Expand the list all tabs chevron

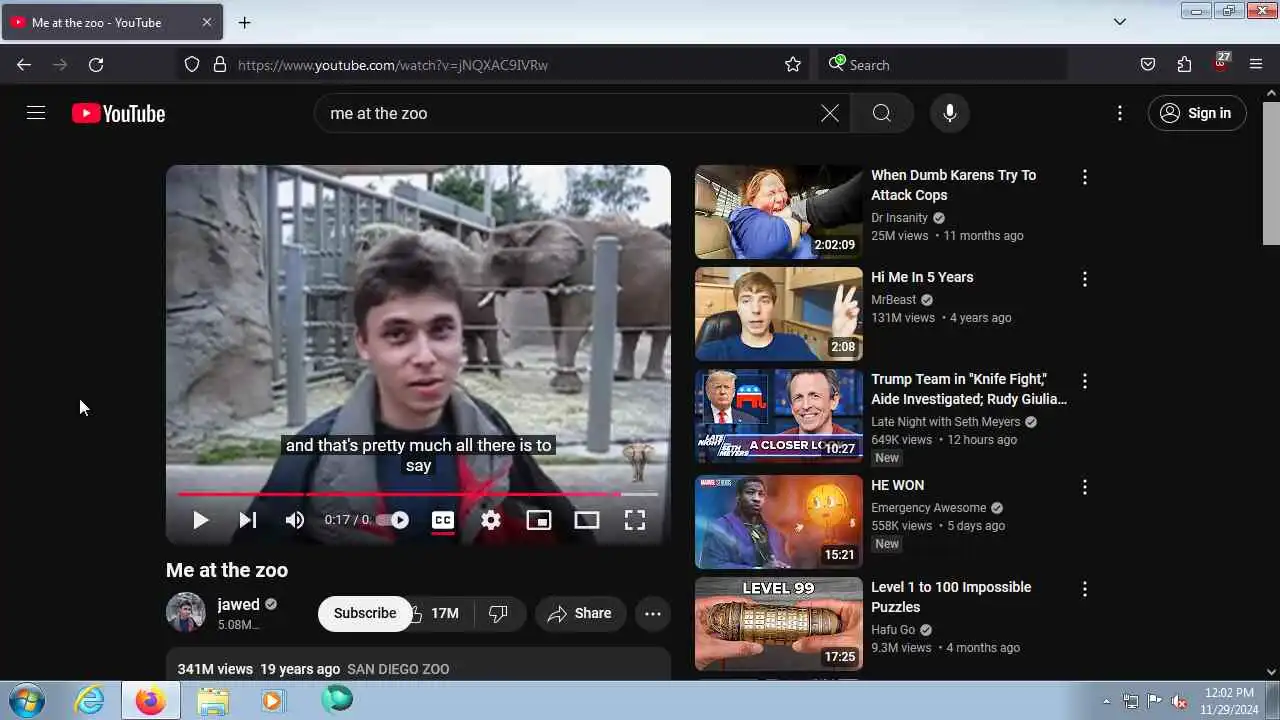coord(1120,22)
